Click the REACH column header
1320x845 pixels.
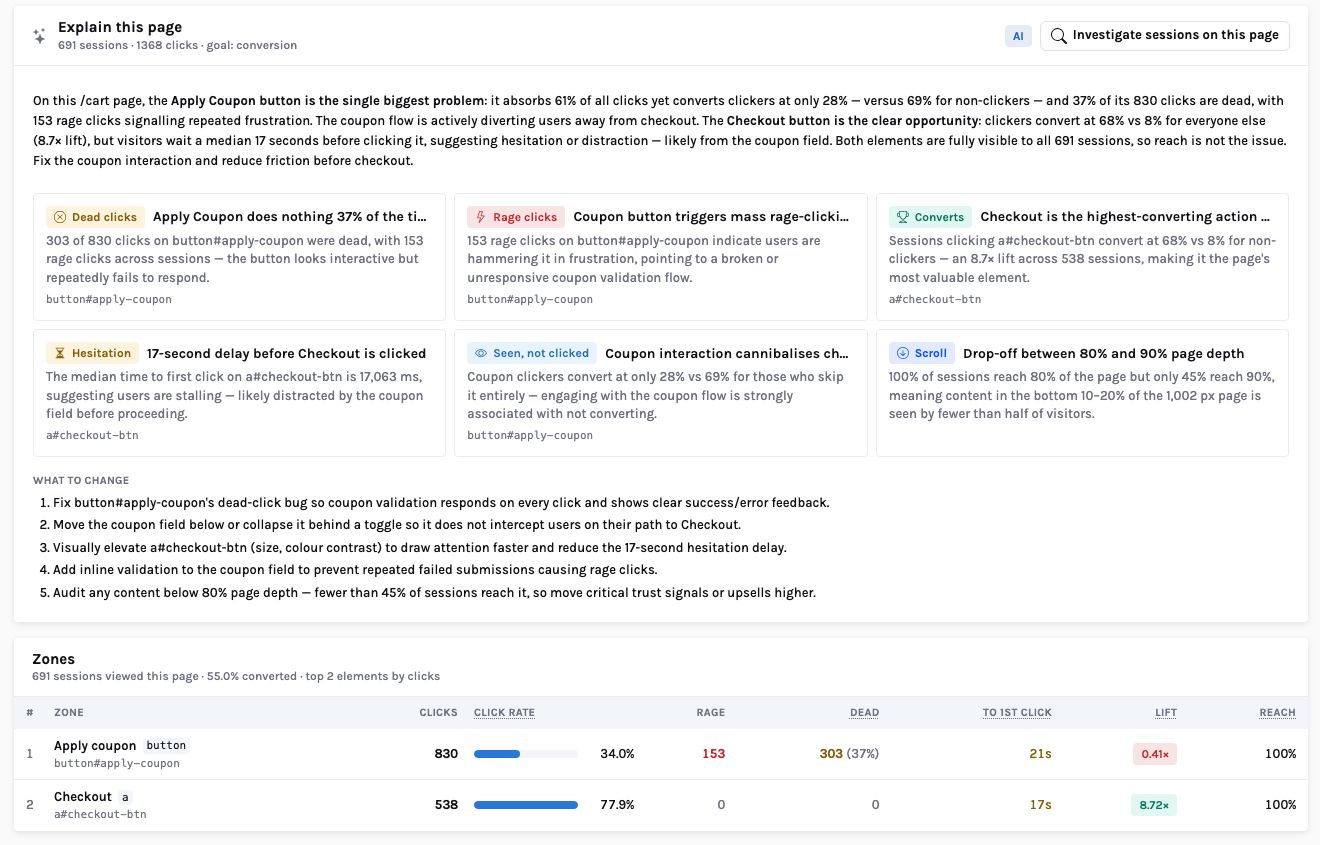pos(1277,713)
